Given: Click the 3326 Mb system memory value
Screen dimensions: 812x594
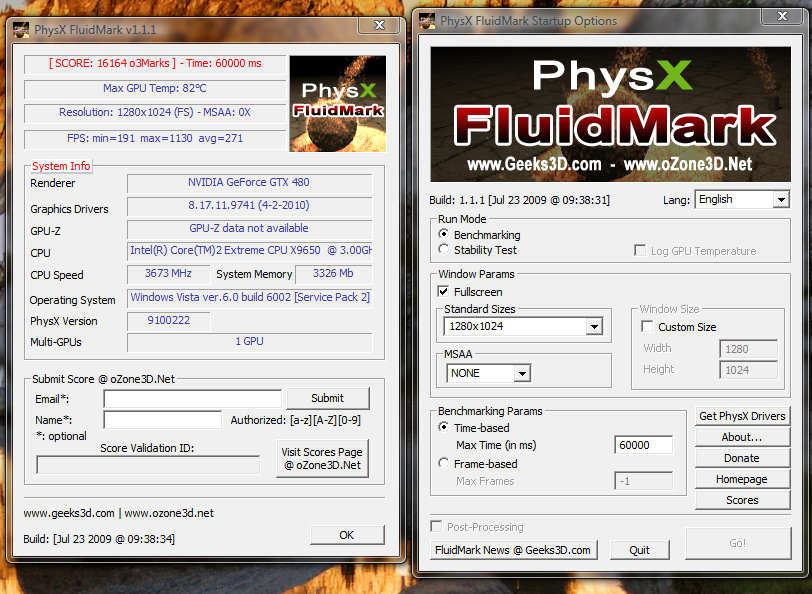Looking at the screenshot, I should (x=333, y=273).
